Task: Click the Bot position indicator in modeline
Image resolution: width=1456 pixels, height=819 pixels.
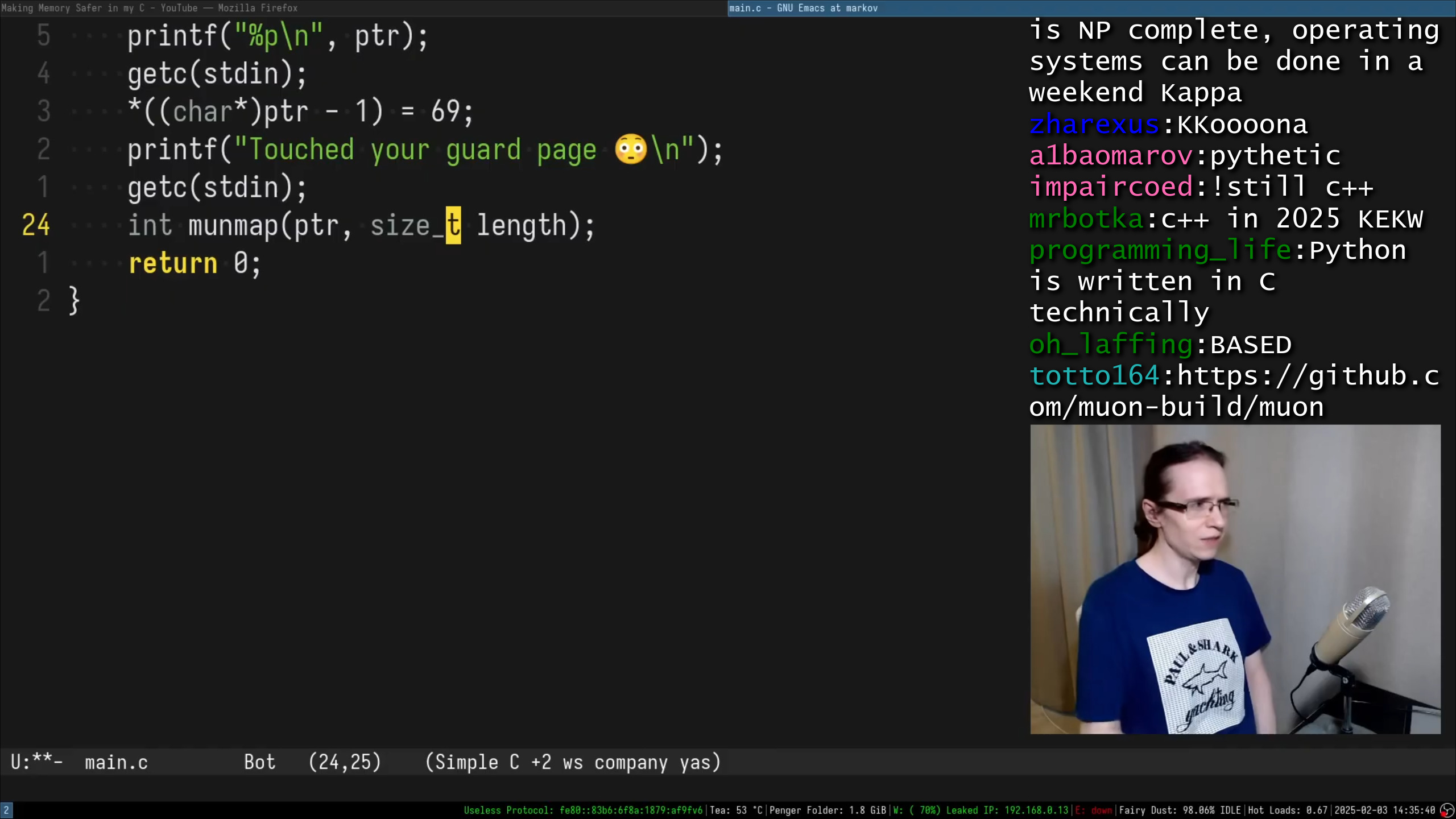Action: (x=259, y=762)
